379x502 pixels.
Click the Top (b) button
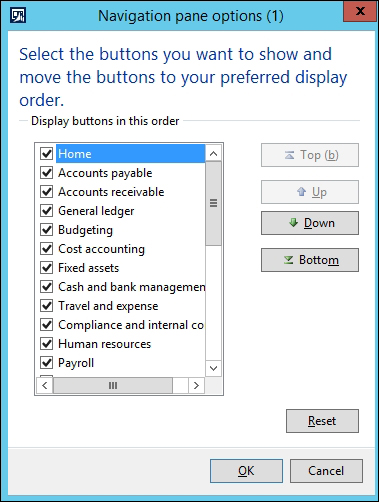coord(310,155)
